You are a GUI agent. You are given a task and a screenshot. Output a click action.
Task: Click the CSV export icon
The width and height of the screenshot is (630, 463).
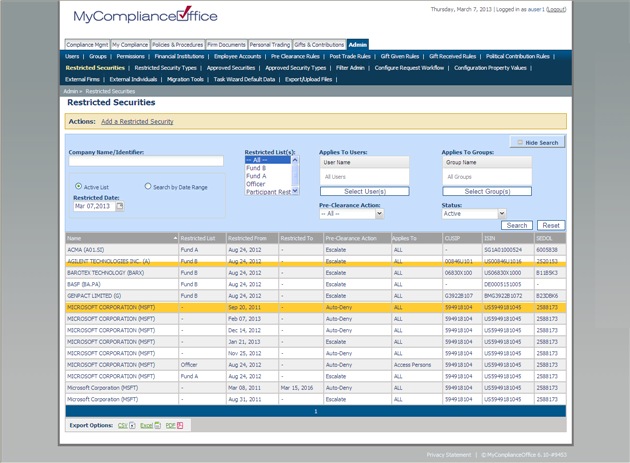coord(133,426)
